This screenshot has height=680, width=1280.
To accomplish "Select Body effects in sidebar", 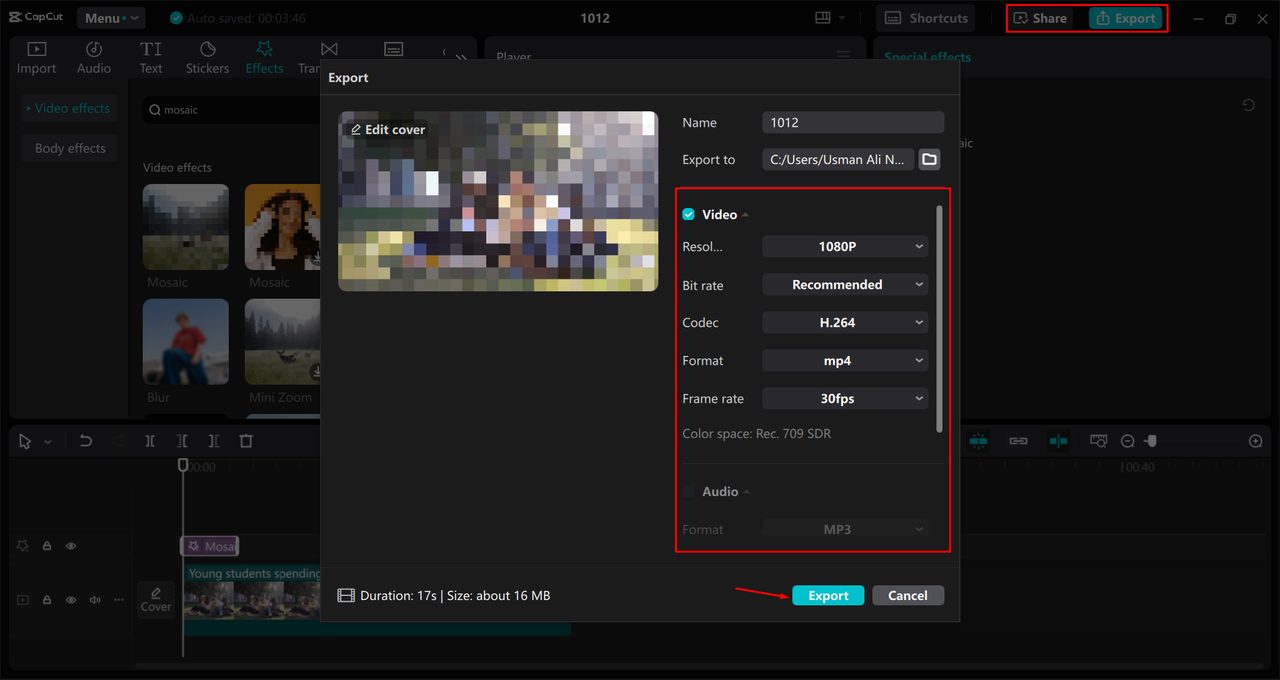I will pos(69,148).
